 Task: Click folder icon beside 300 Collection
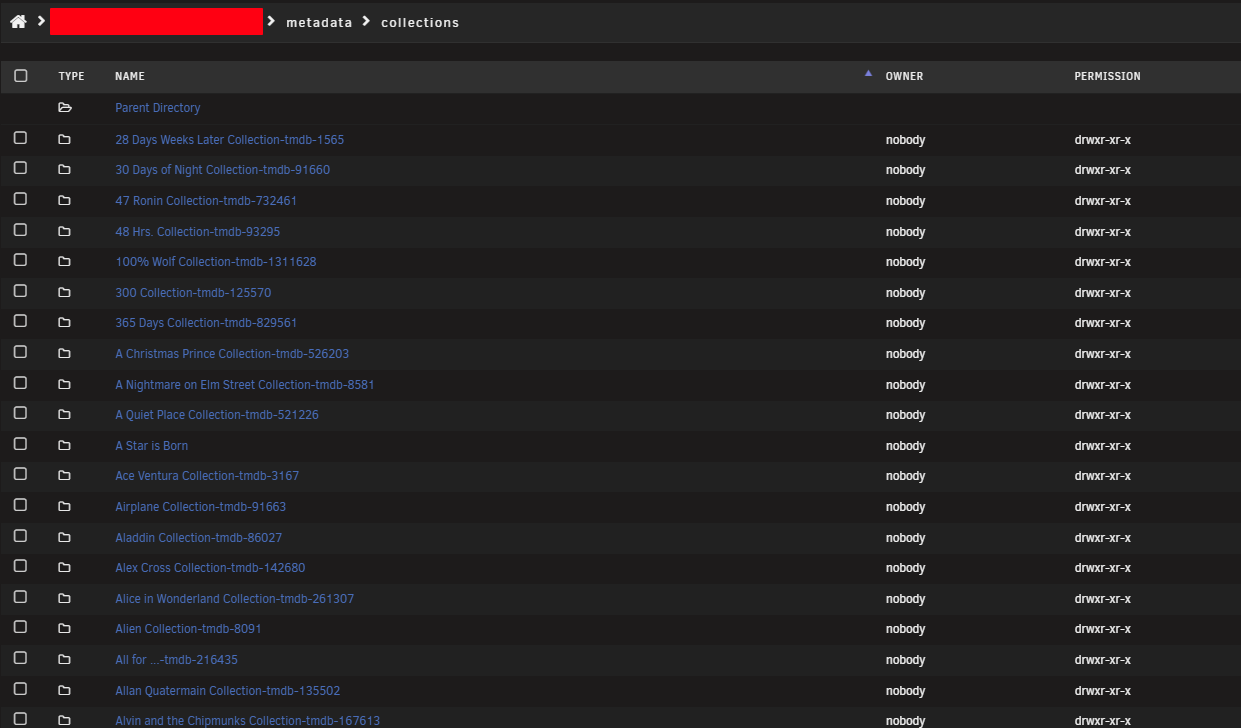coord(65,292)
